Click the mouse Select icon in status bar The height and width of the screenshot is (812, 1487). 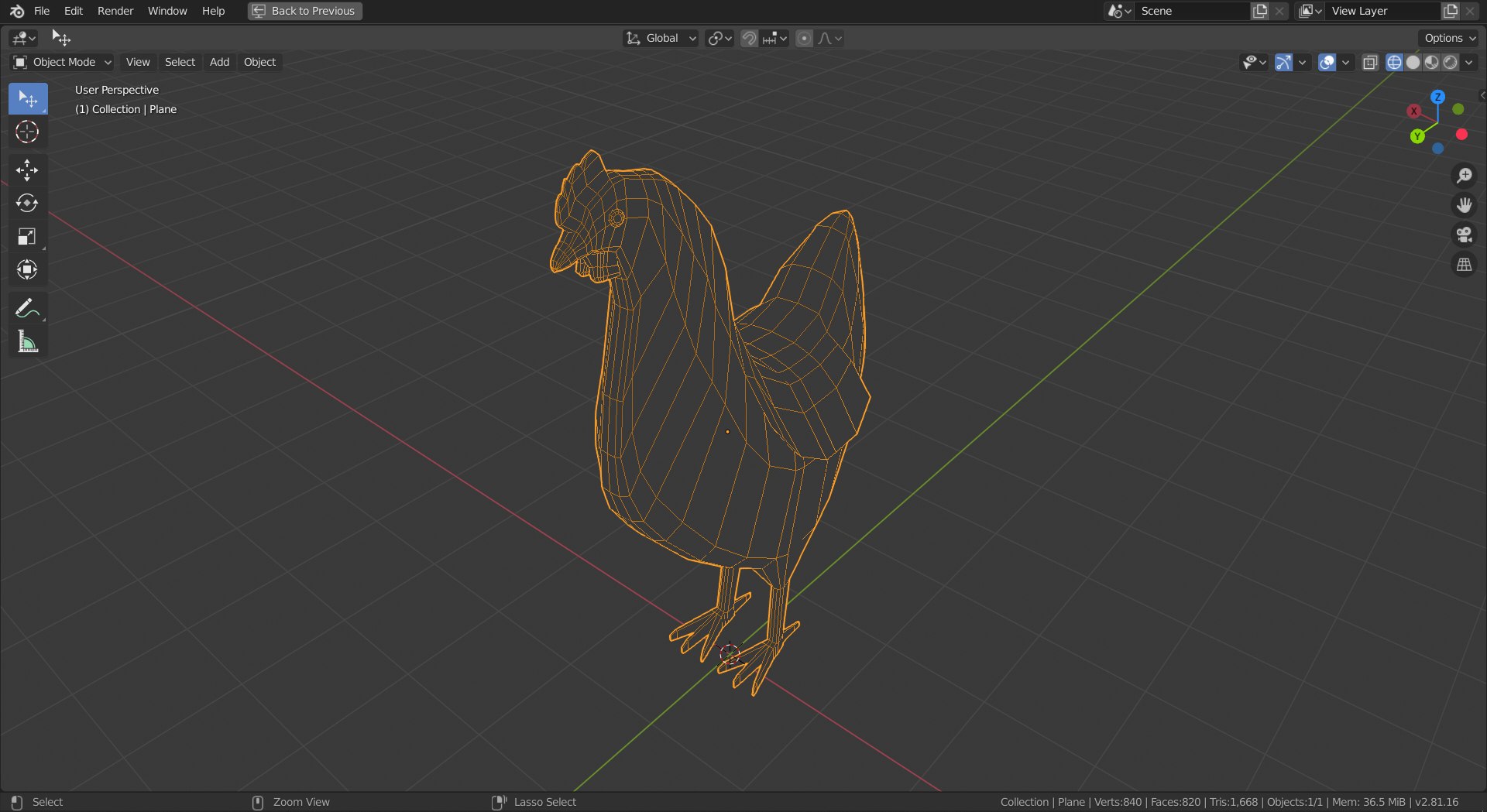17,802
